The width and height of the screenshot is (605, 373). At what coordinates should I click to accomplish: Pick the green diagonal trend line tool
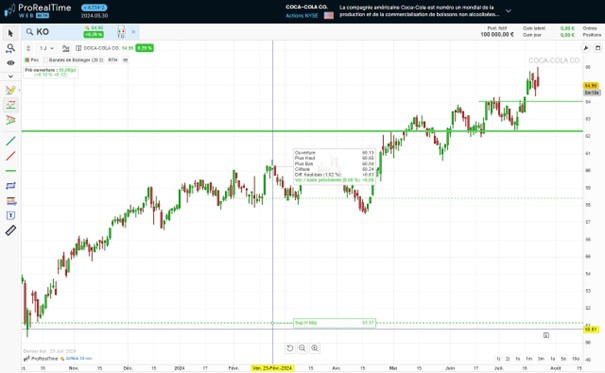click(10, 141)
